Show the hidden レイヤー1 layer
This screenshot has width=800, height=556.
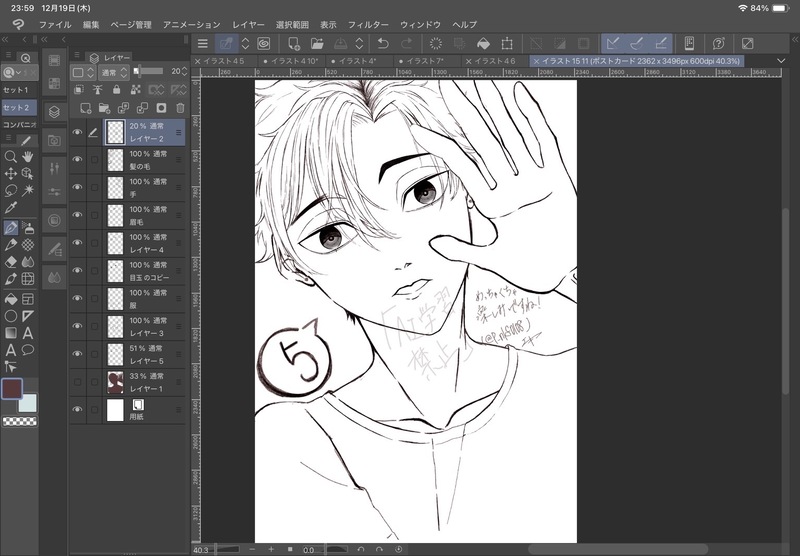tap(78, 381)
